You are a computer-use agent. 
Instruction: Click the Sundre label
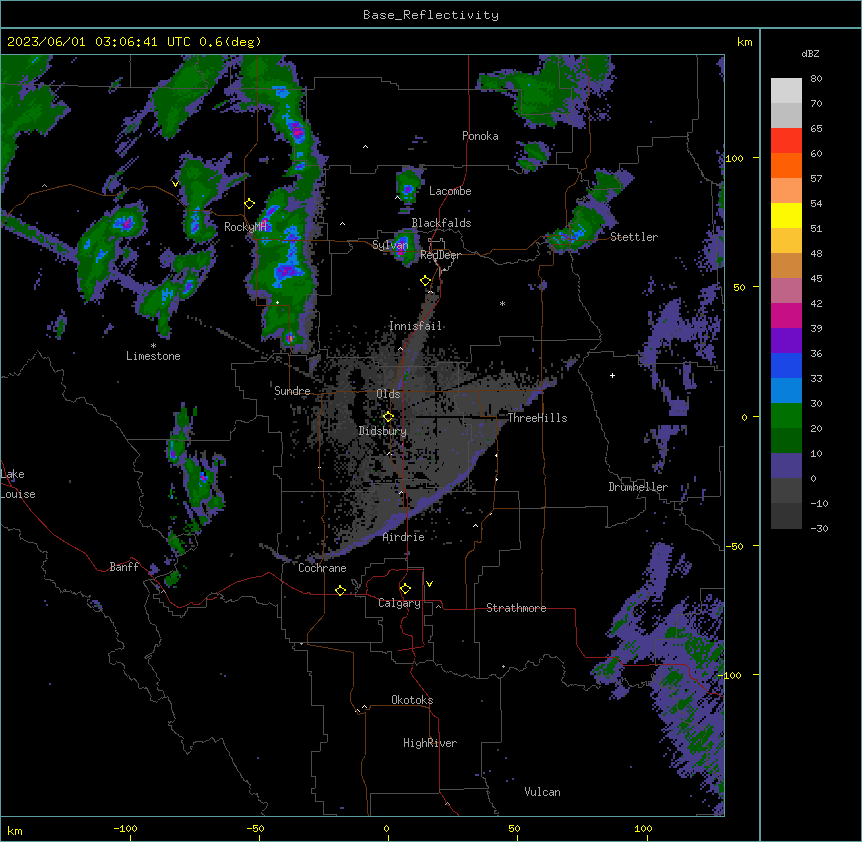click(x=292, y=391)
